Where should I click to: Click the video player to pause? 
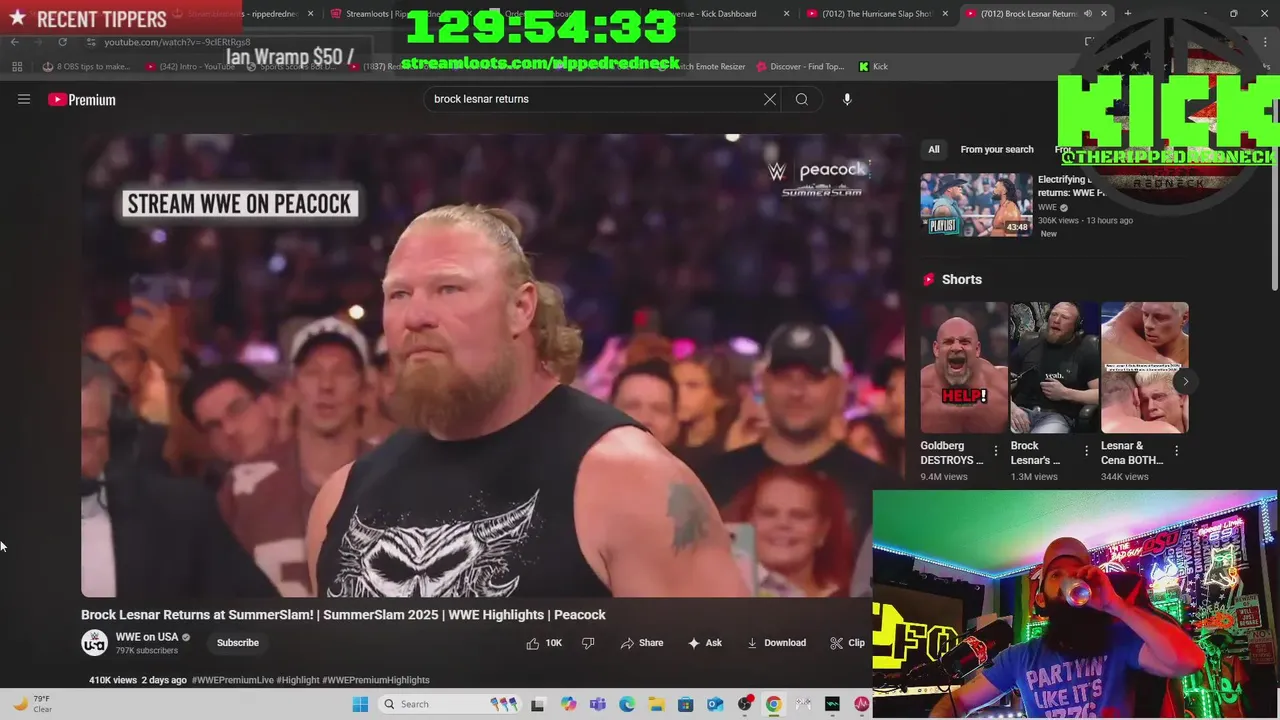(x=493, y=365)
